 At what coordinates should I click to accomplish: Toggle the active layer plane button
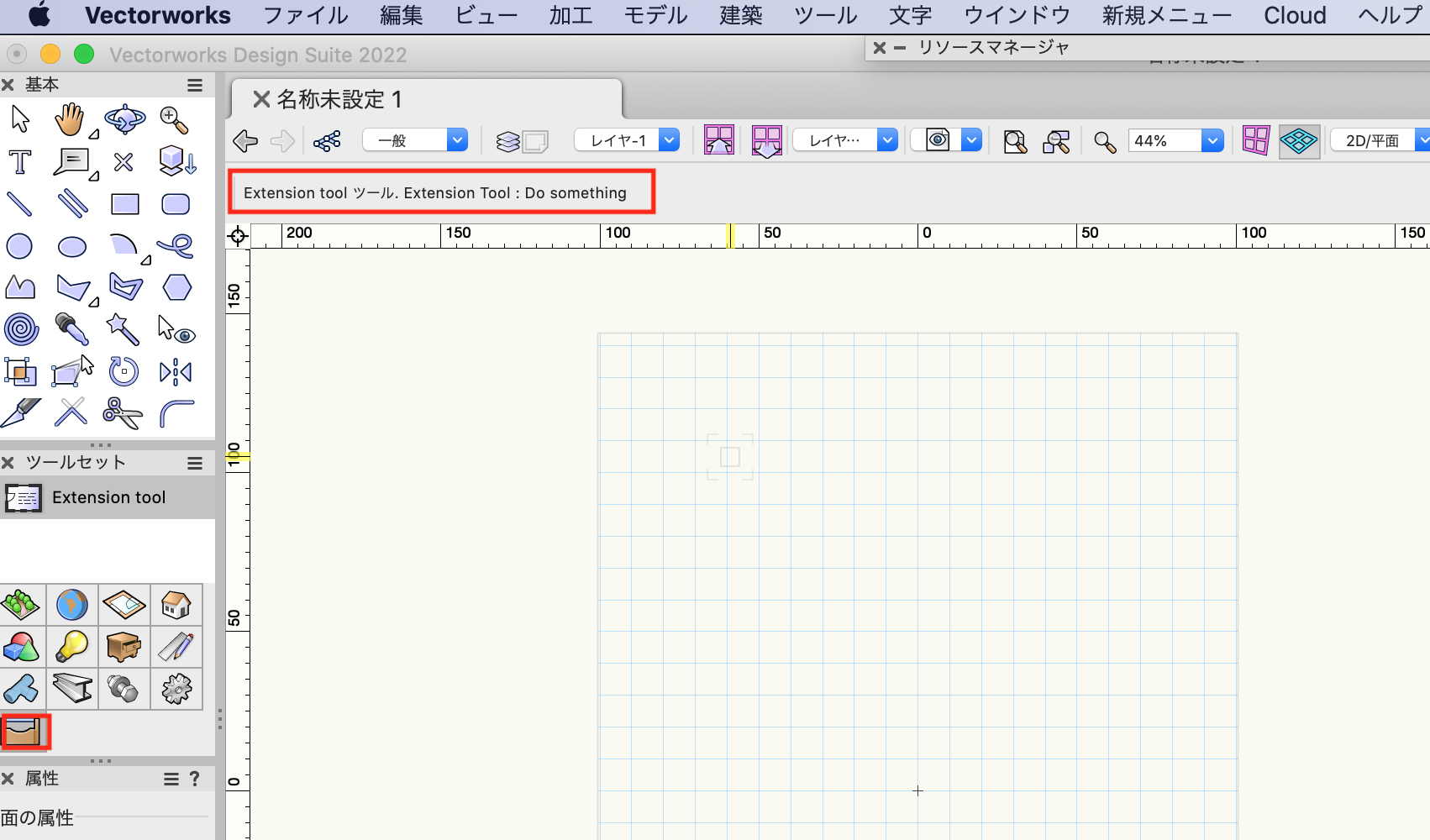pyautogui.click(x=1299, y=141)
